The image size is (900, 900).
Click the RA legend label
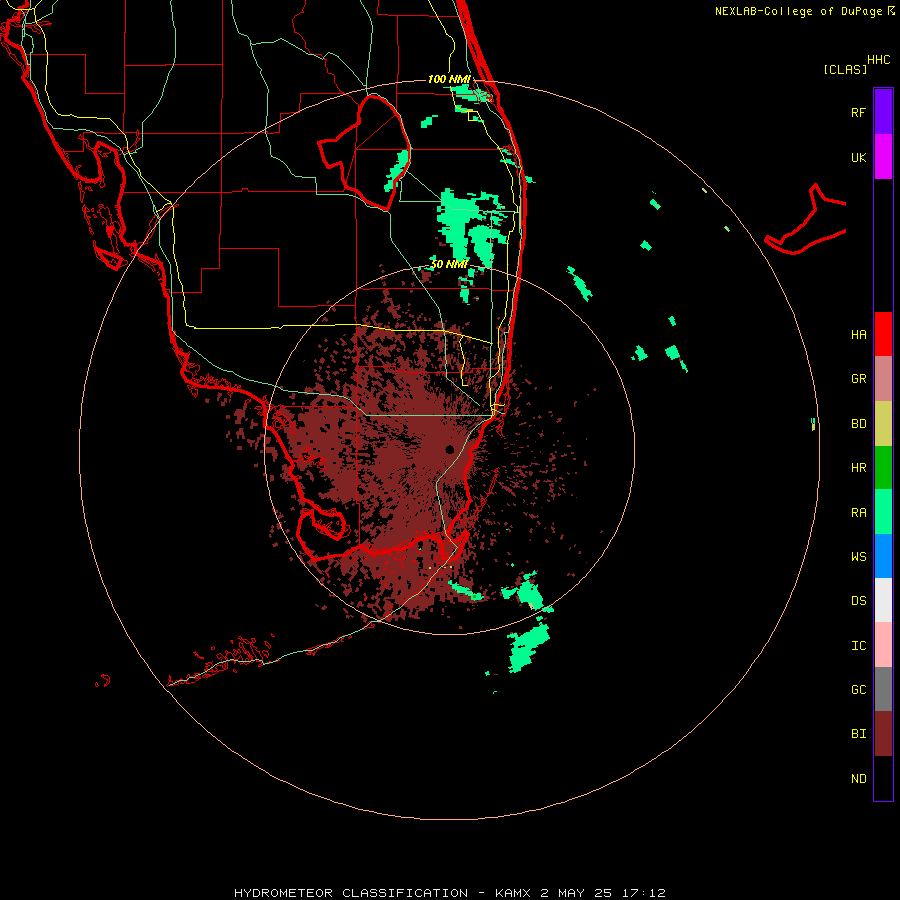pyautogui.click(x=858, y=513)
